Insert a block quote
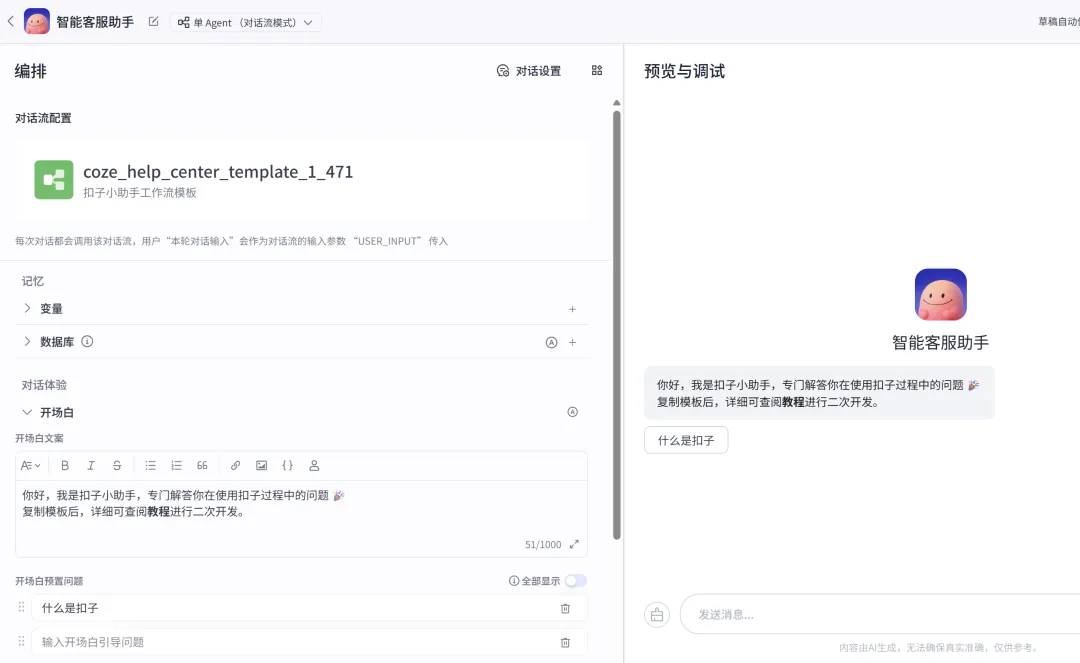Image resolution: width=1080 pixels, height=663 pixels. coord(202,465)
